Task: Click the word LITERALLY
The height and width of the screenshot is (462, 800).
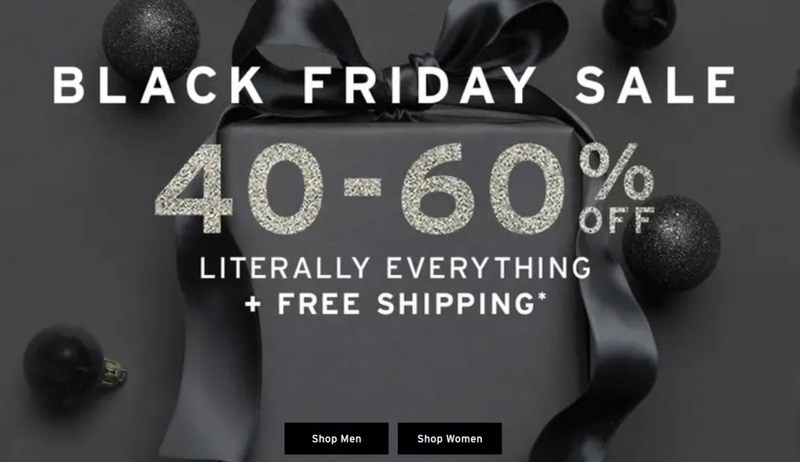Action: (285, 268)
